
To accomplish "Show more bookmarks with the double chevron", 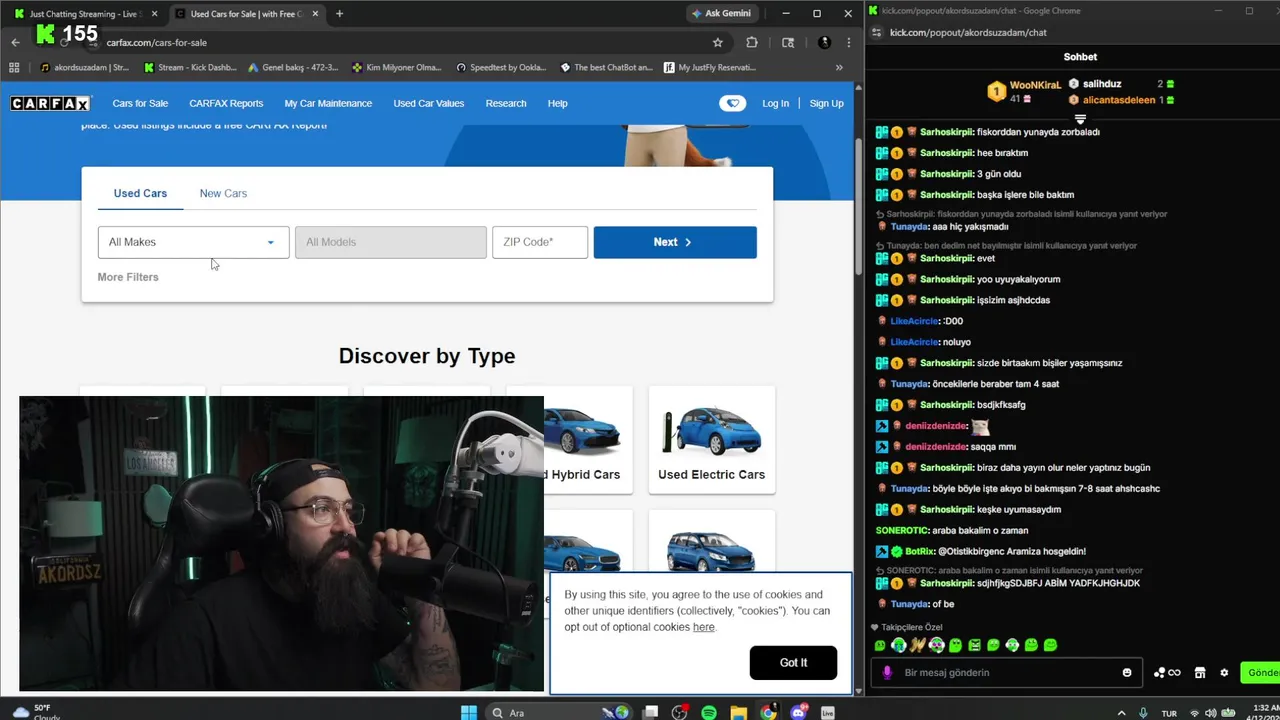I will point(839,68).
